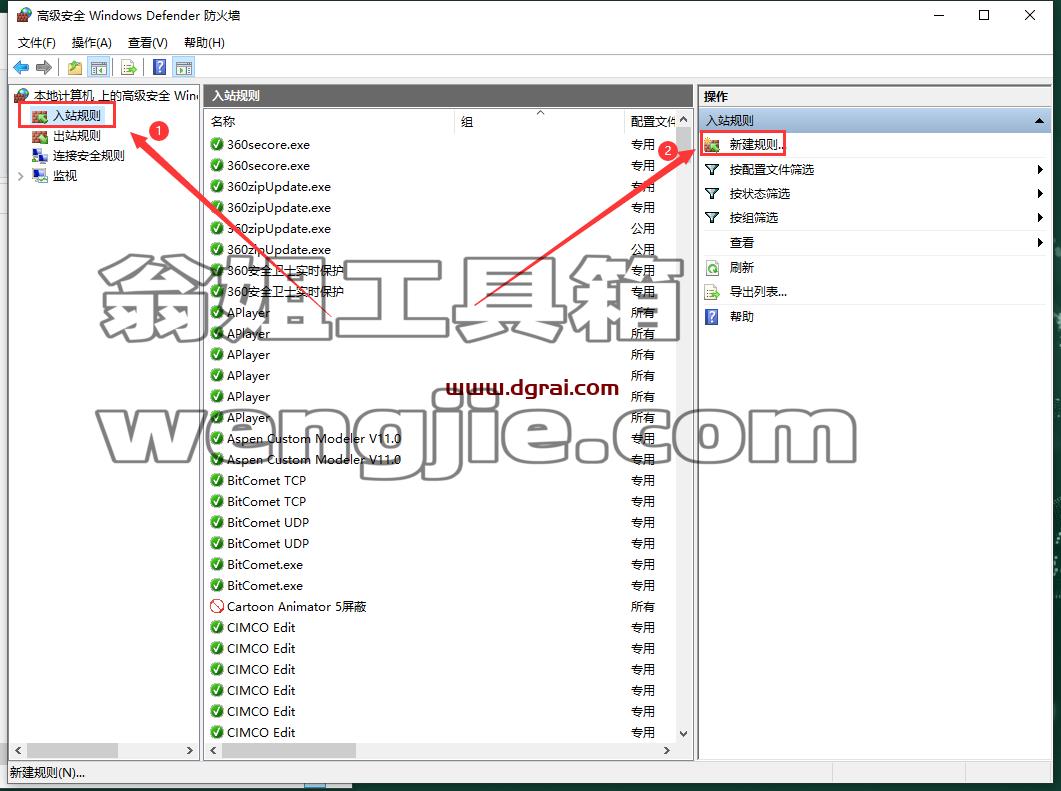Open the 按配置文件筛选 submenu arrow
Screen dimensions: 1061x791
click(x=1040, y=169)
